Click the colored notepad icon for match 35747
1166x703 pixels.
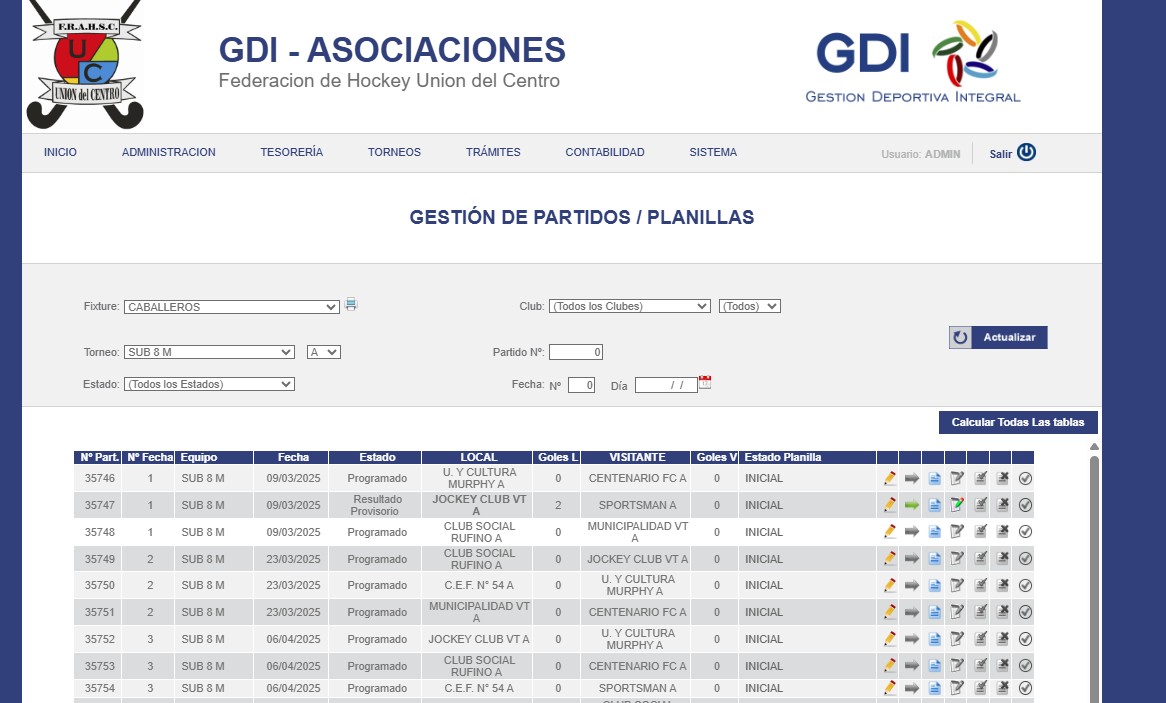click(957, 506)
